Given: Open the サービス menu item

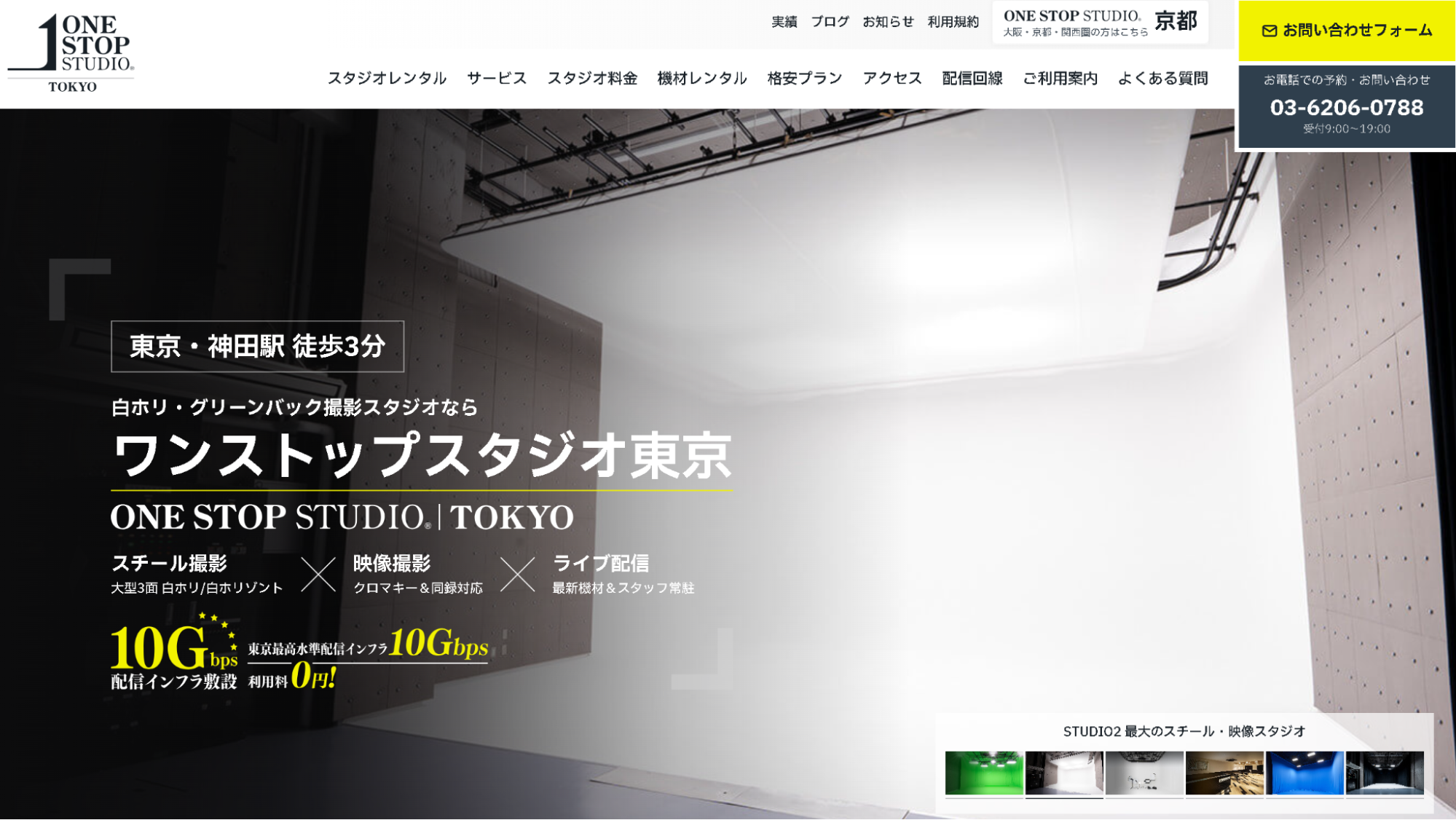Looking at the screenshot, I should (x=497, y=78).
